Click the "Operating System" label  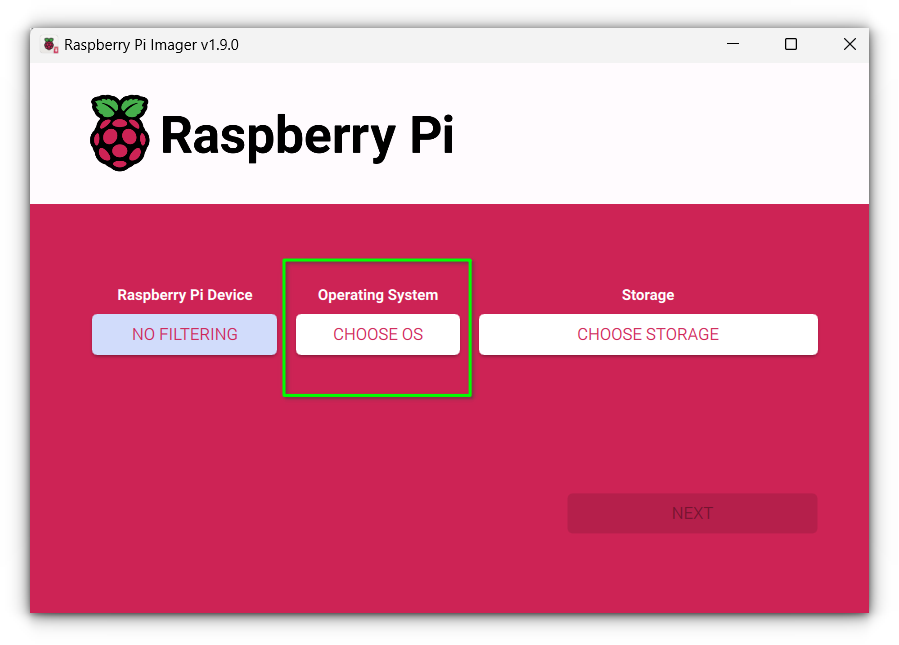(377, 295)
